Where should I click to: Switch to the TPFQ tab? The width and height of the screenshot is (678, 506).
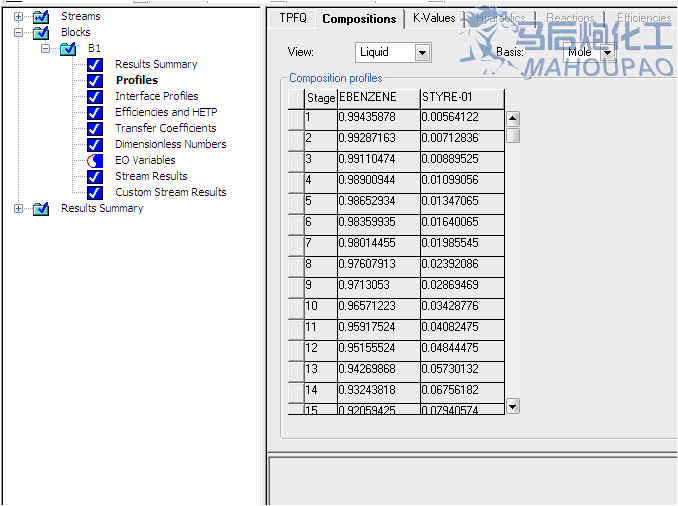click(292, 18)
